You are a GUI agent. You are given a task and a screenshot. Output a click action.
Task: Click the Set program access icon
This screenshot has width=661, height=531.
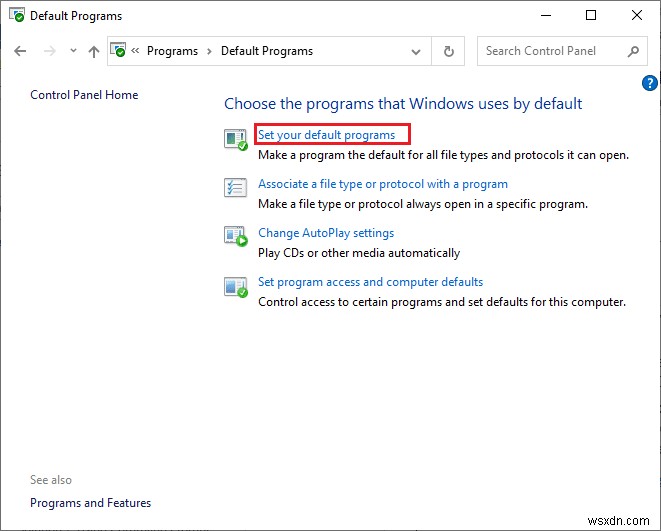click(236, 287)
